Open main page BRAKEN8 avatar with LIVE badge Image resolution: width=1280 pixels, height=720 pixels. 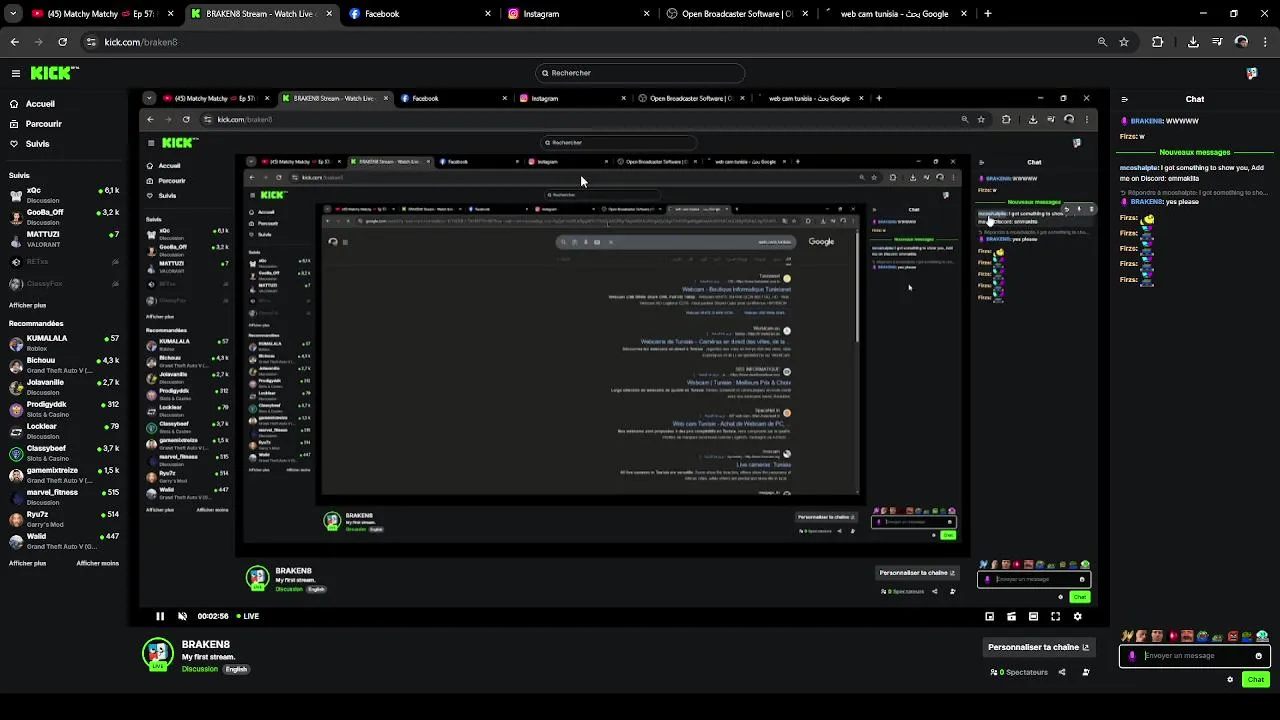click(x=157, y=655)
